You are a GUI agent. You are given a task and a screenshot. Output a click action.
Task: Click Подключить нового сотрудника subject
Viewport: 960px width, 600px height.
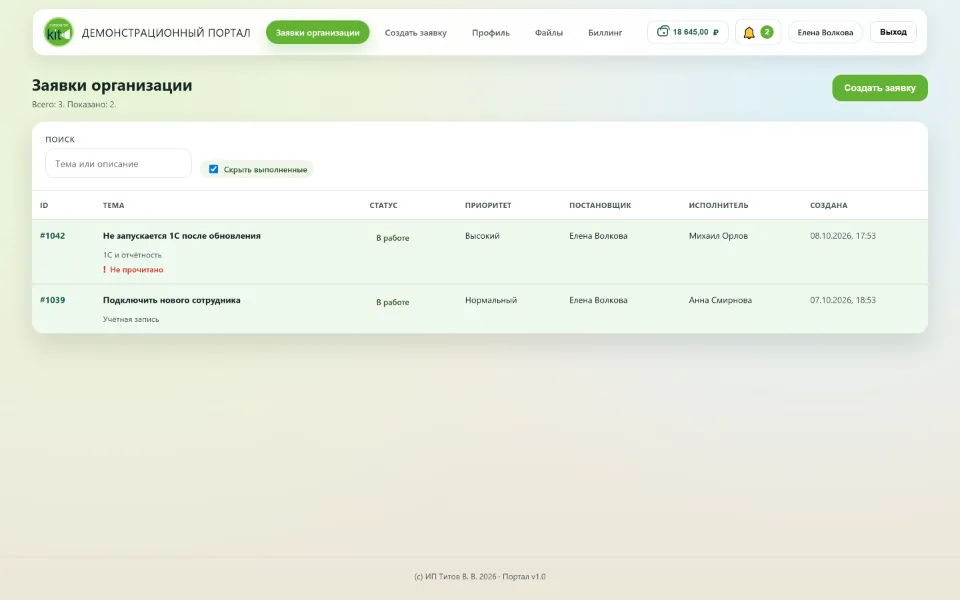tap(171, 300)
